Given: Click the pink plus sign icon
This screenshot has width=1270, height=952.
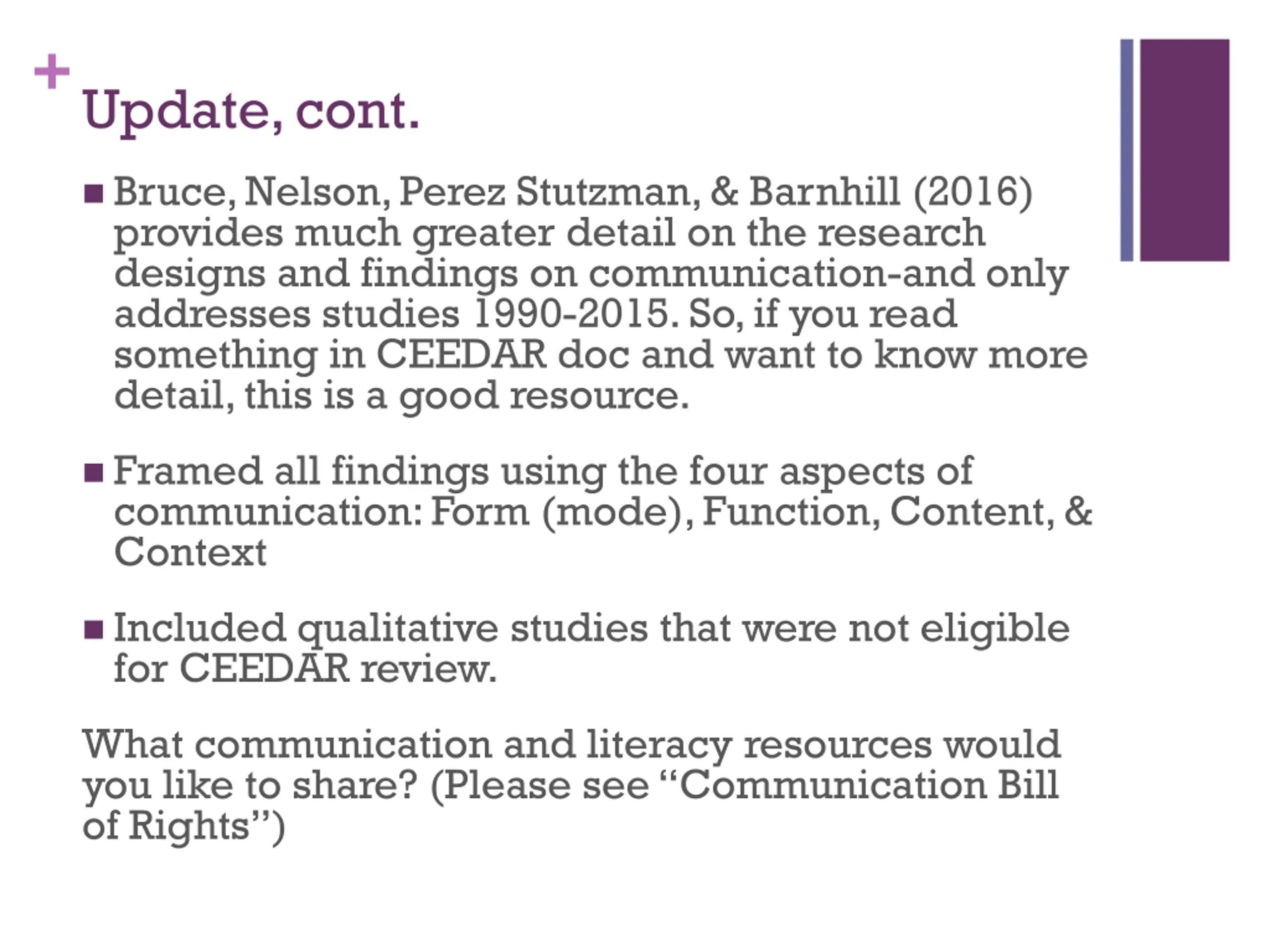Looking at the screenshot, I should 52,72.
